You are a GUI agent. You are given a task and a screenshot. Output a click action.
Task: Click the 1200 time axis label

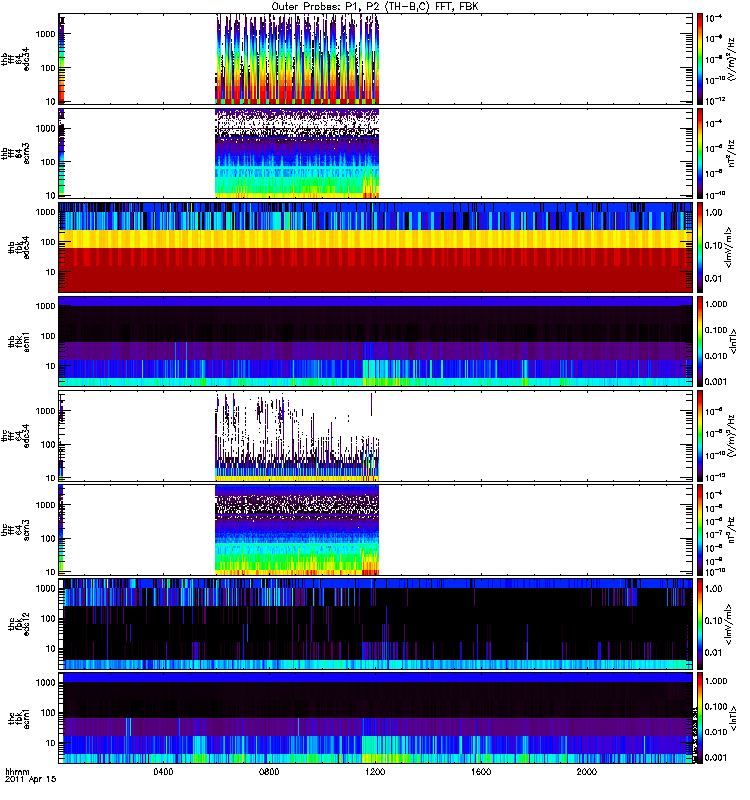click(x=375, y=772)
